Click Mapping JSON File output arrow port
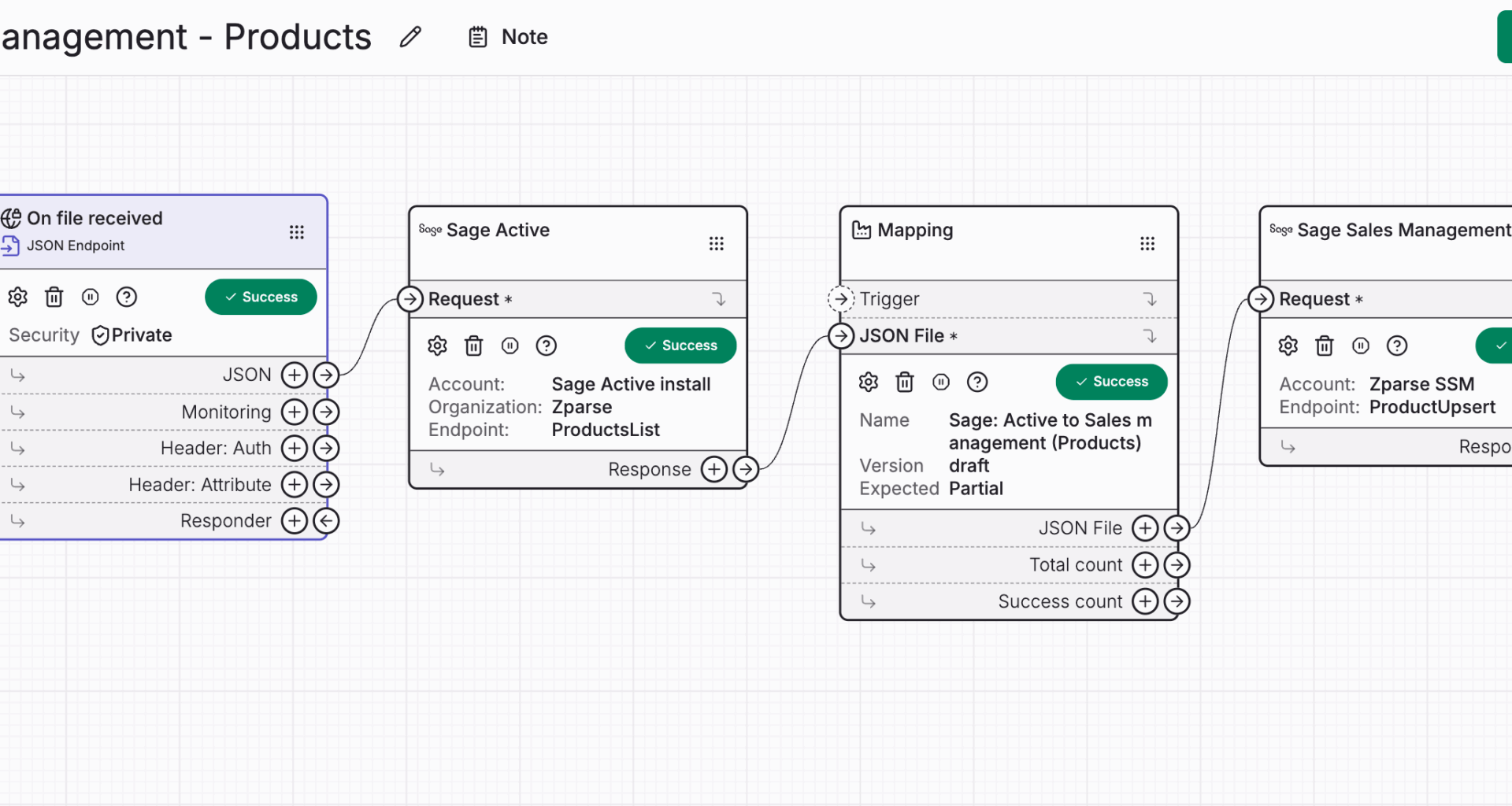1512x806 pixels. tap(1177, 528)
